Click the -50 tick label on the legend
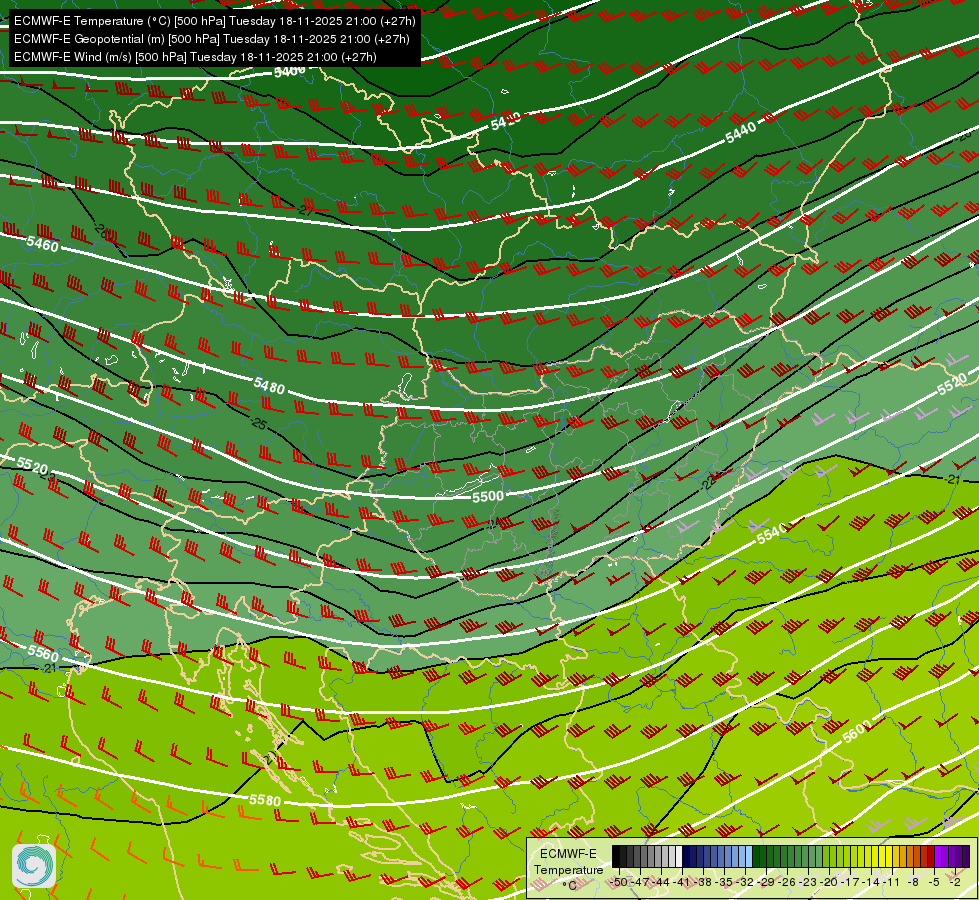 [619, 882]
